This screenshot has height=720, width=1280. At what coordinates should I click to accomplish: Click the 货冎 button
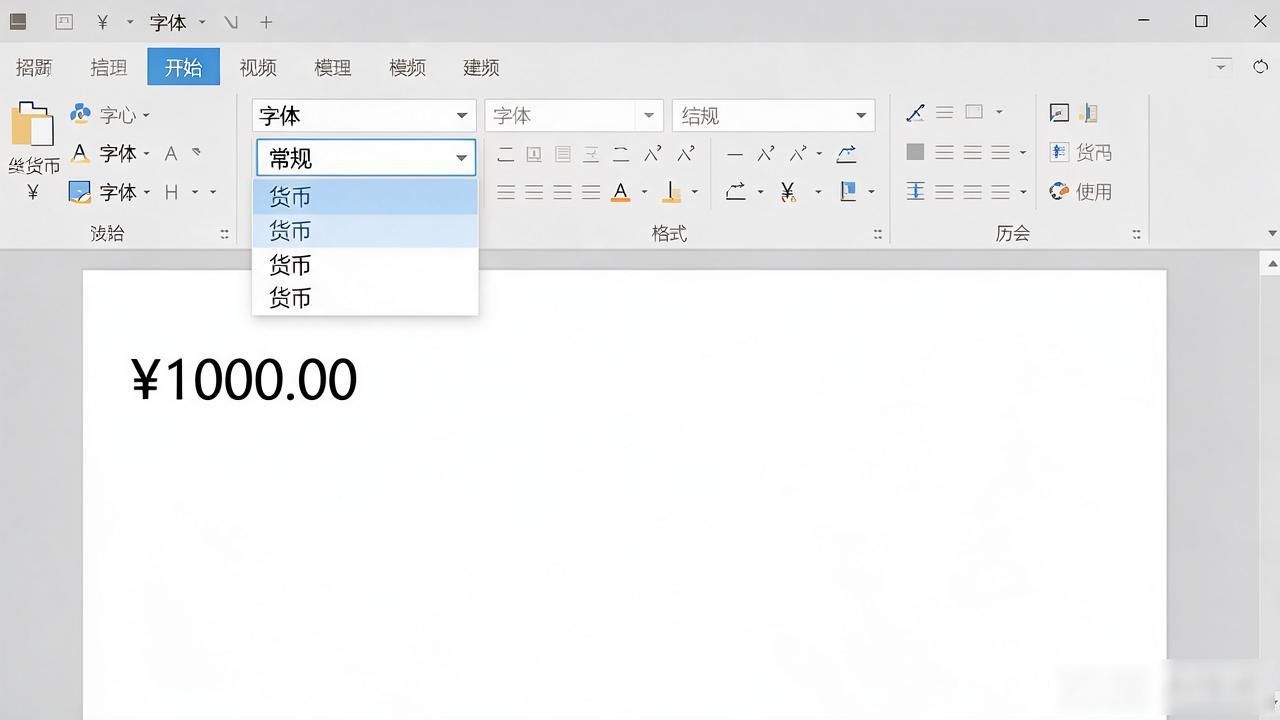click(x=1080, y=152)
